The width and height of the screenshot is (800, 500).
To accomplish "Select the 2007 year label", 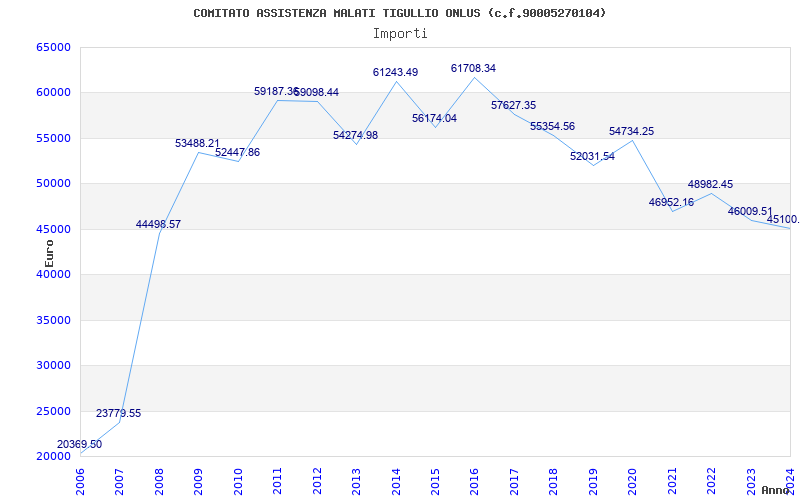I will click(119, 481).
